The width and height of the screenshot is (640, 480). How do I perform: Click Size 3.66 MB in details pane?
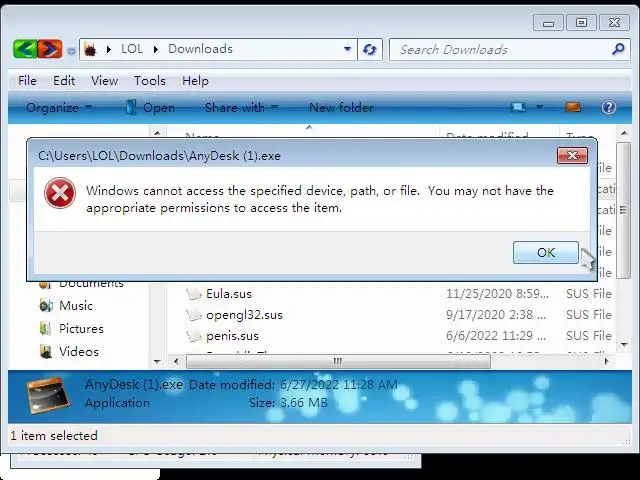click(288, 403)
